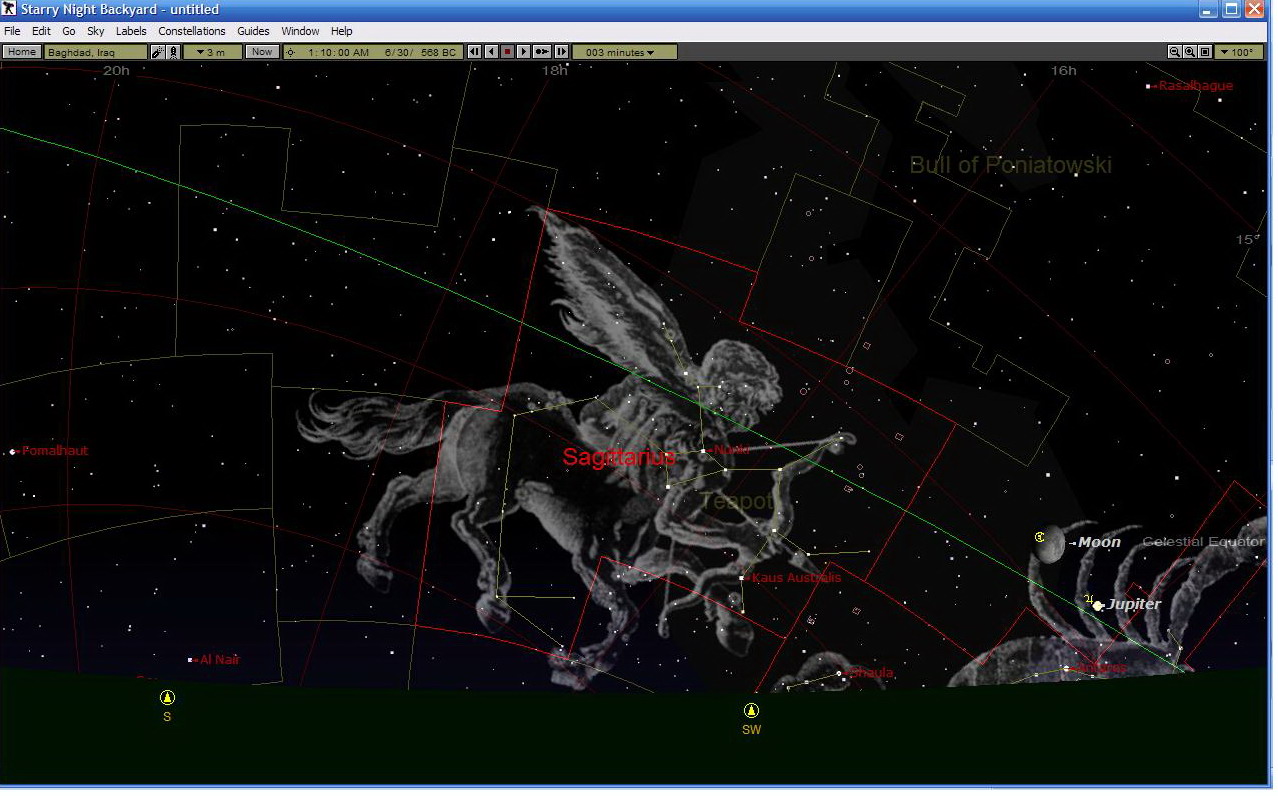The height and width of the screenshot is (796, 1278).
Task: Click the Jupiter planet dot
Action: (1098, 605)
